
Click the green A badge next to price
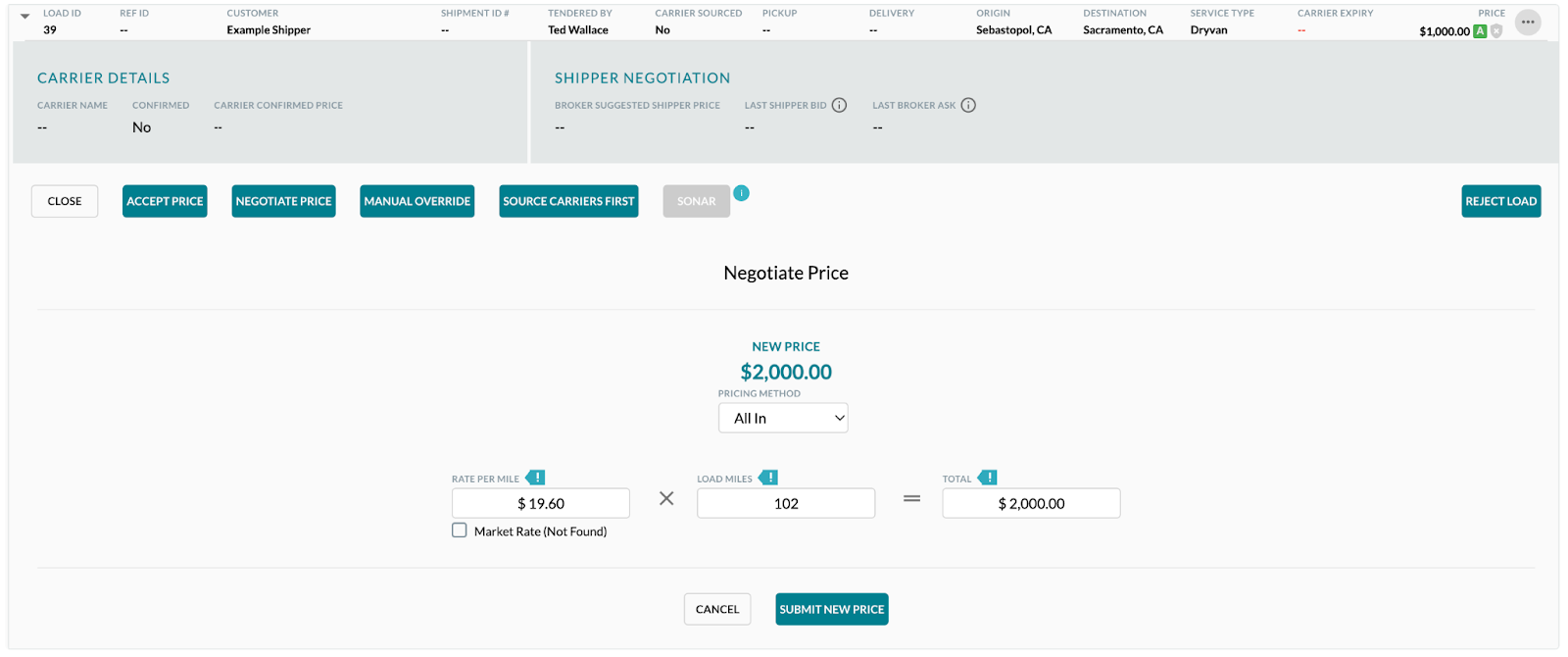(1480, 31)
